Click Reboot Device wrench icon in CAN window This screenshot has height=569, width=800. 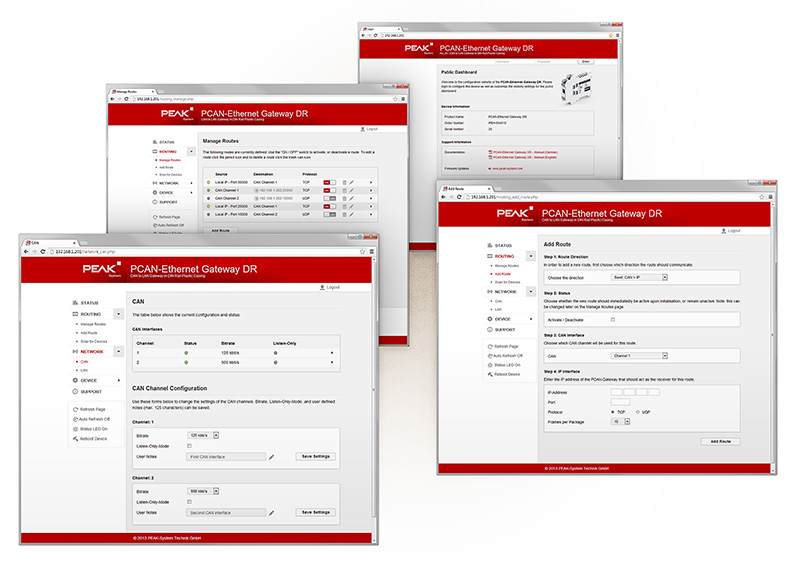coord(73,440)
